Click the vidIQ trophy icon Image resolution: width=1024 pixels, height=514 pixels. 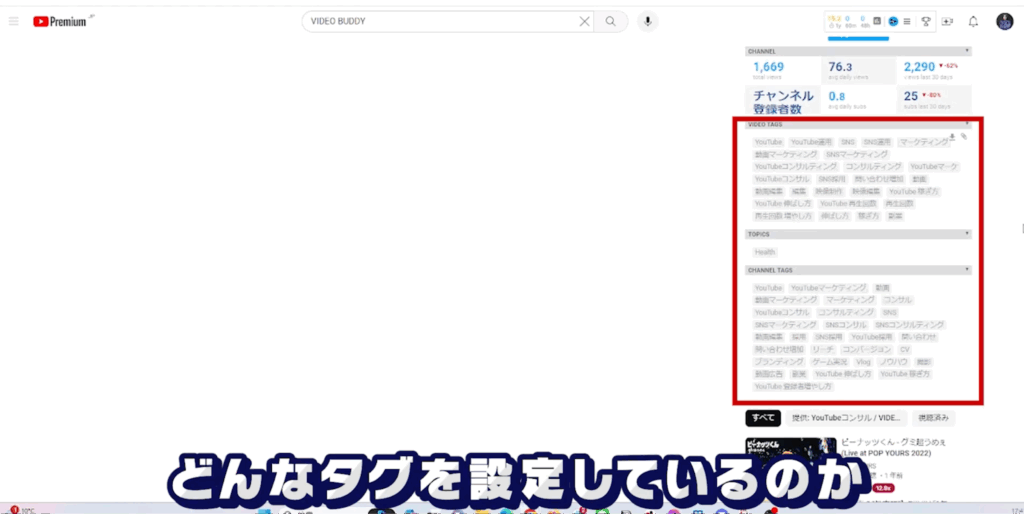(x=926, y=21)
